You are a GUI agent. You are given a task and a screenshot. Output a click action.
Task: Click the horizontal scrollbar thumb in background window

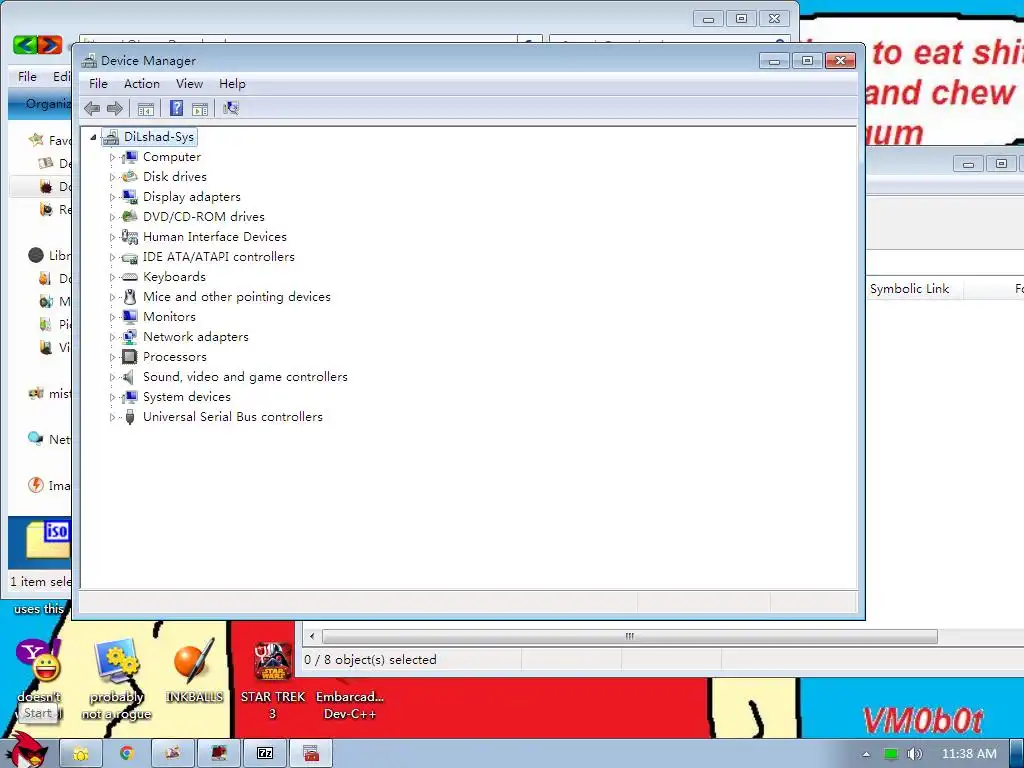(x=630, y=636)
